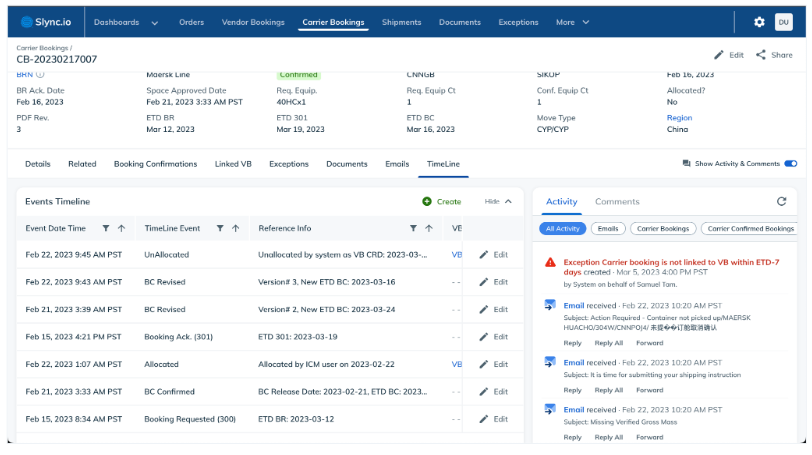This screenshot has width=812, height=455.
Task: Select the All Activity filter chip
Action: 562,229
